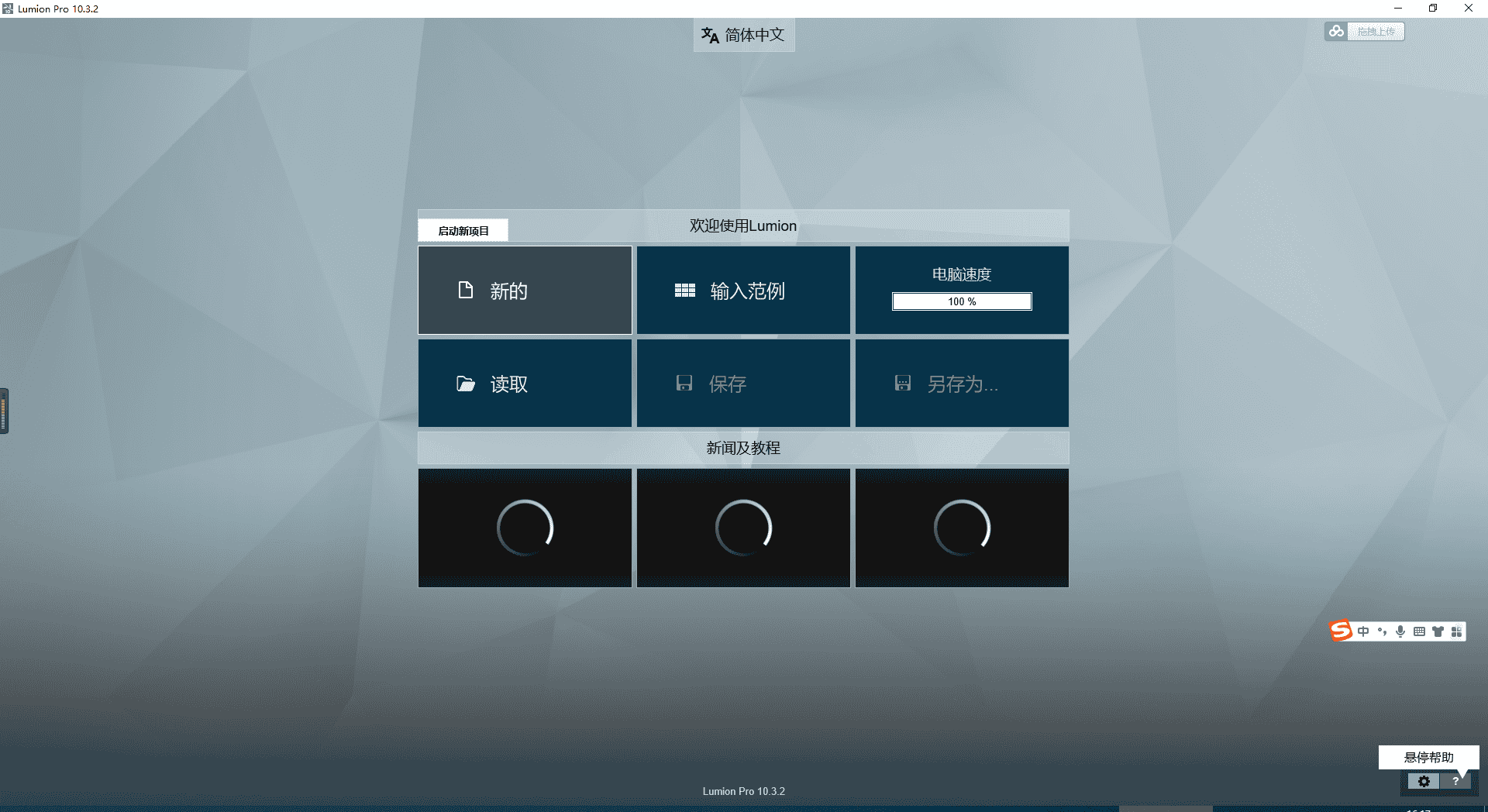Click the floppy icon in 另存为...
Viewport: 1488px width, 812px height.
[903, 383]
